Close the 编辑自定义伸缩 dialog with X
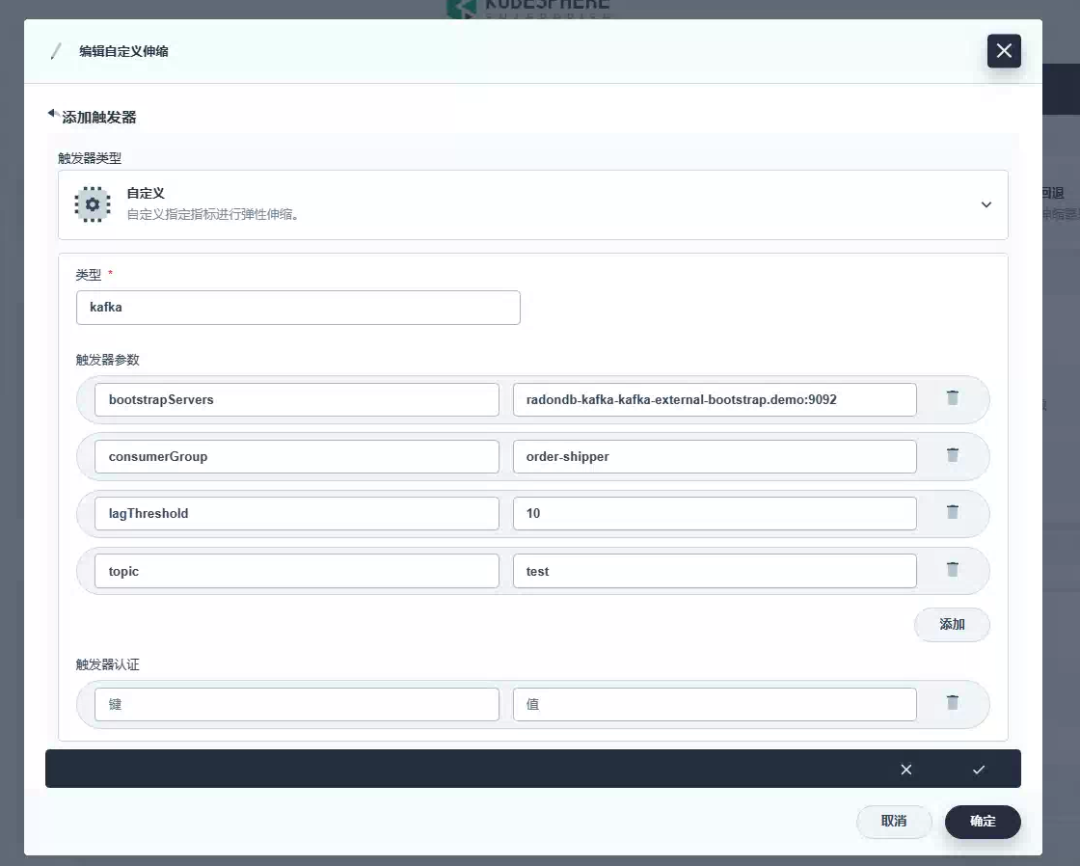This screenshot has height=866, width=1080. tap(1004, 51)
